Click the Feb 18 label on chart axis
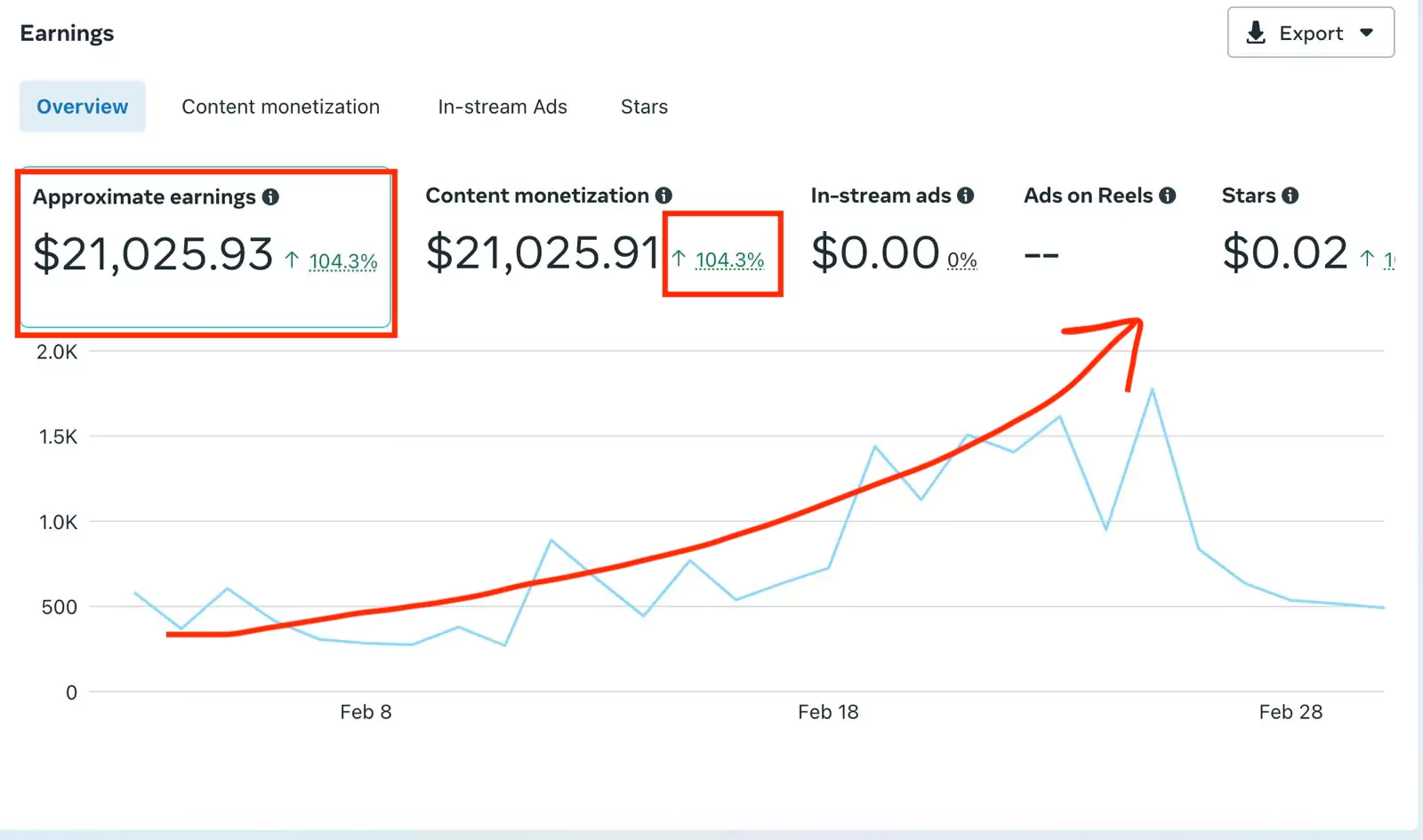Screen dimensions: 1423x840 [828, 712]
